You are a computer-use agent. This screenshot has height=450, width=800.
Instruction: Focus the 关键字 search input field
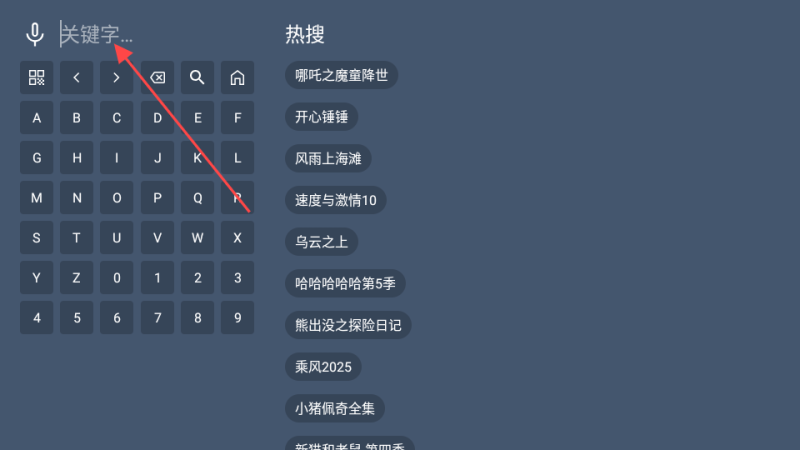tap(158, 34)
